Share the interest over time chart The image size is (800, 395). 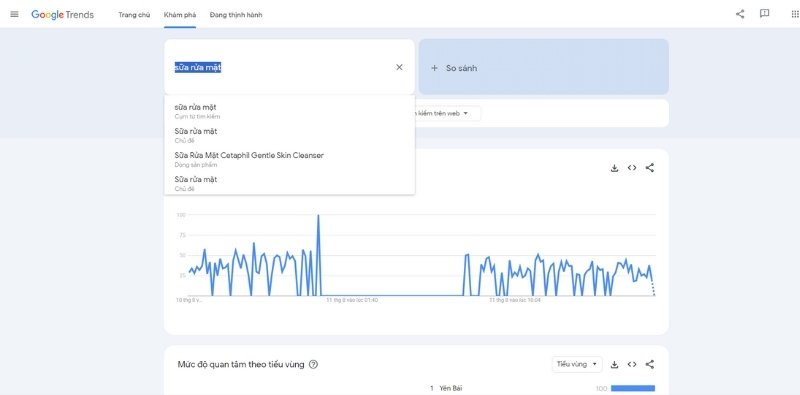[649, 167]
